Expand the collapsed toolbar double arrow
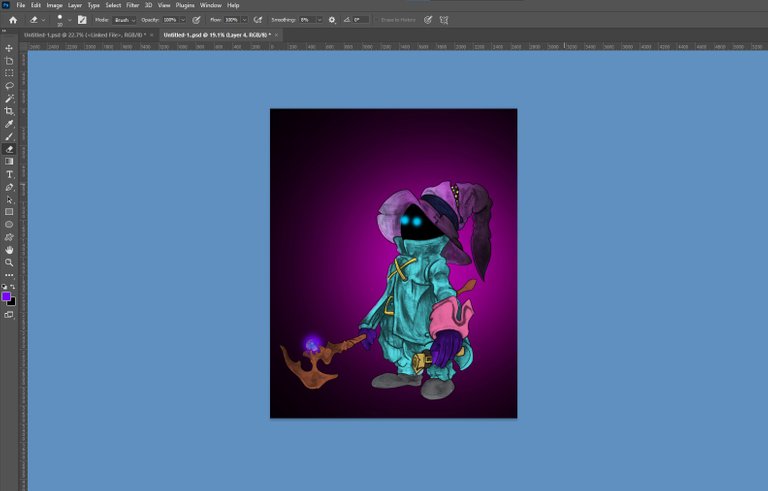The height and width of the screenshot is (491, 768). point(4,31)
